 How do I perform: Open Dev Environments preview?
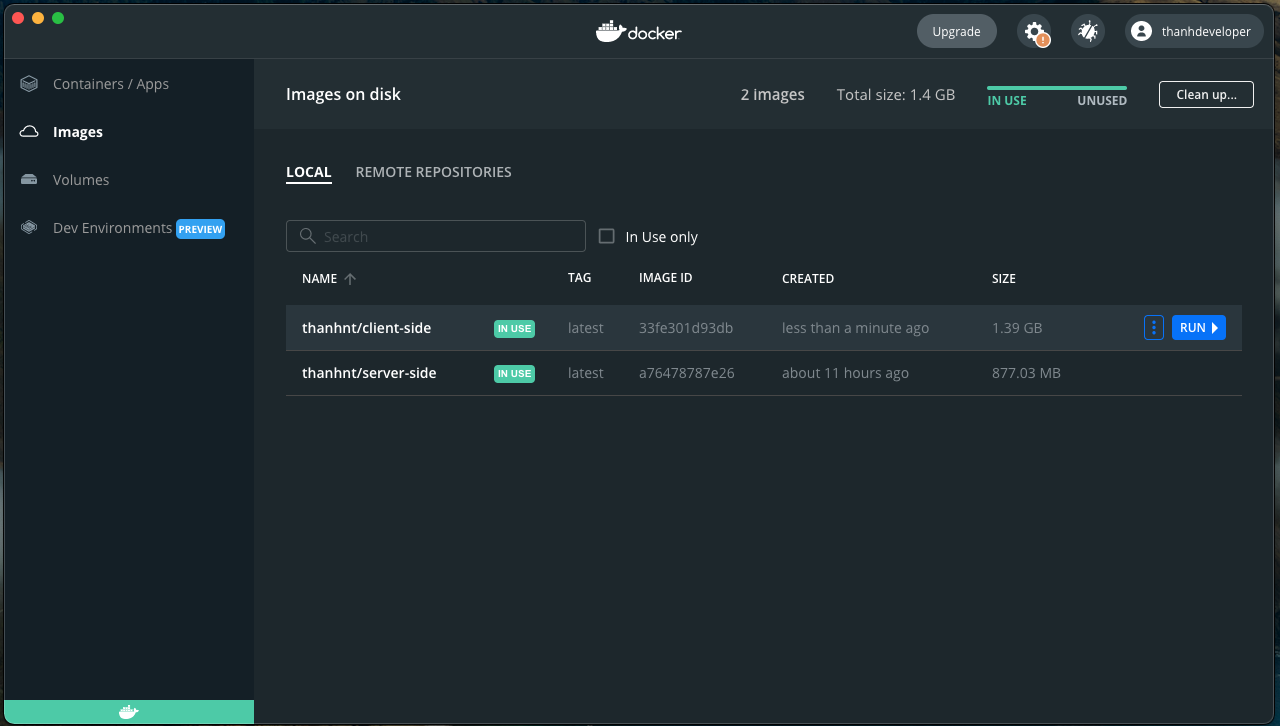click(112, 227)
